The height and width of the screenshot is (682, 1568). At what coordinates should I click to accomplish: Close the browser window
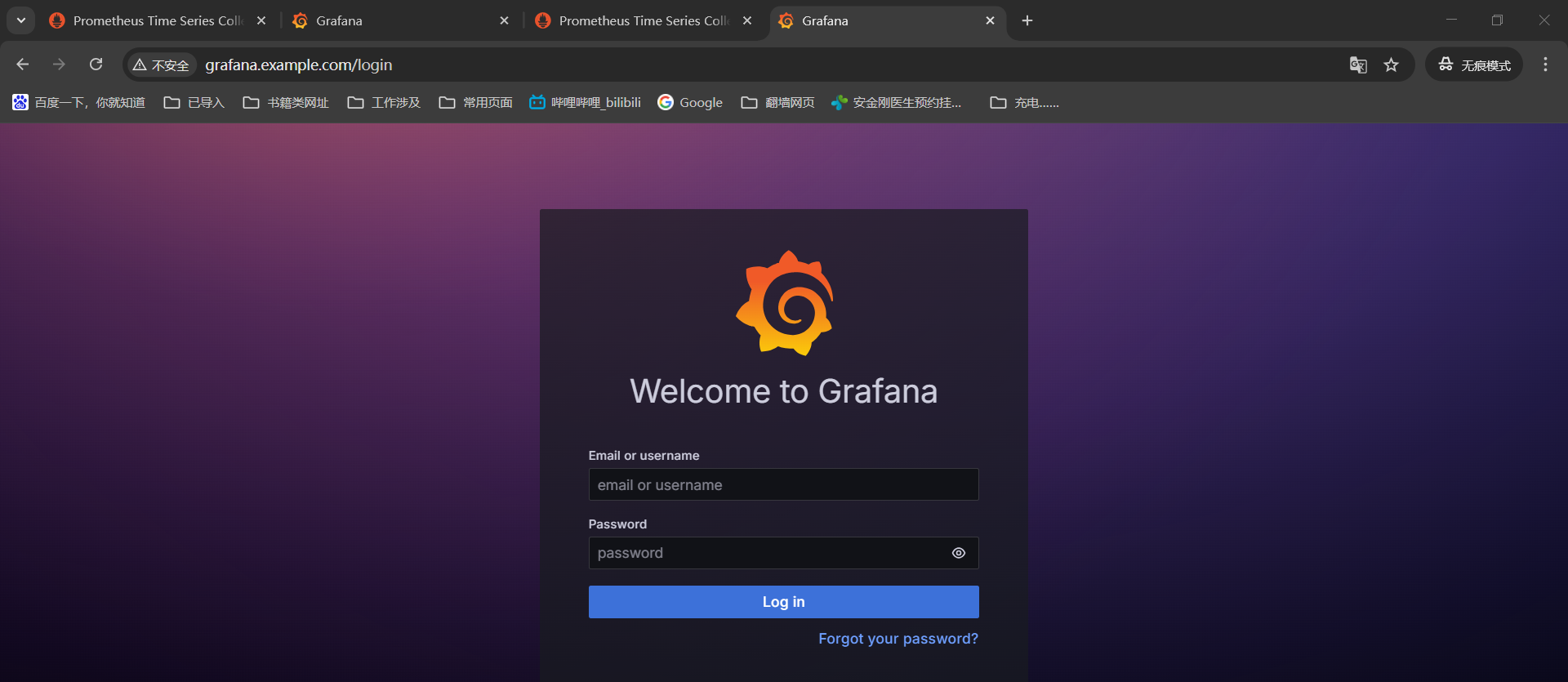pos(1543,20)
